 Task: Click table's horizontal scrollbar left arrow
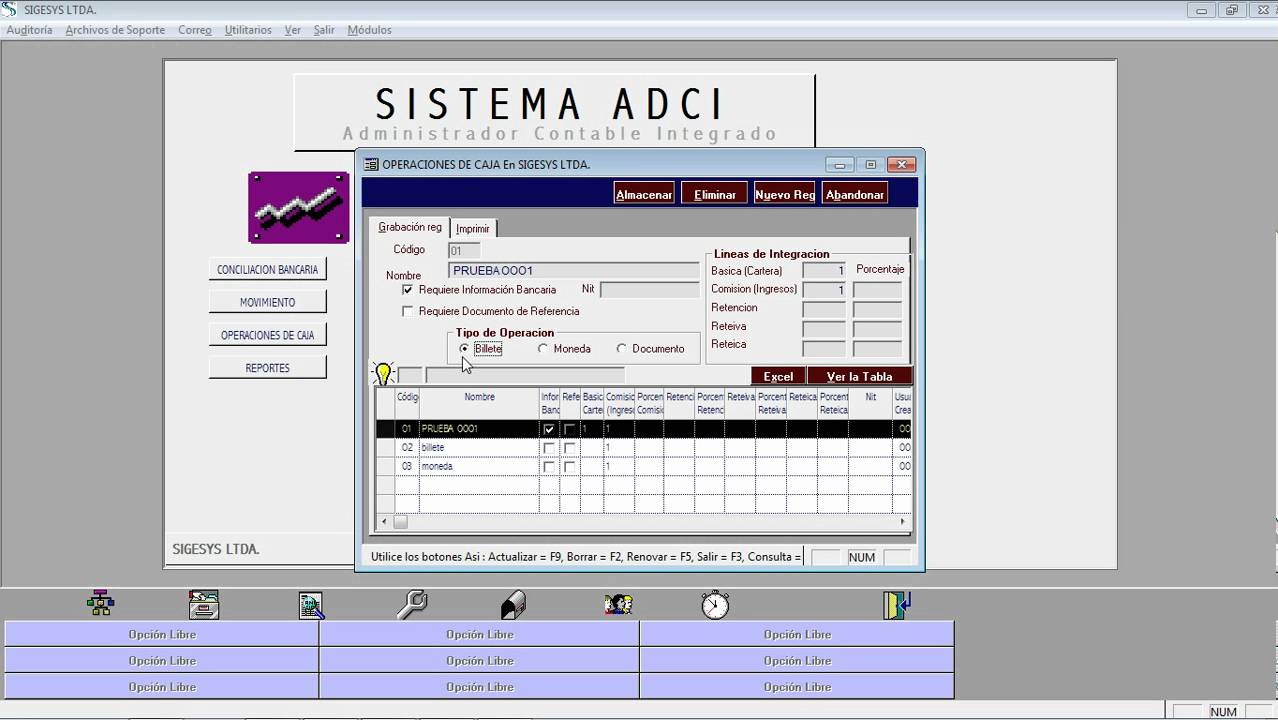tap(385, 521)
